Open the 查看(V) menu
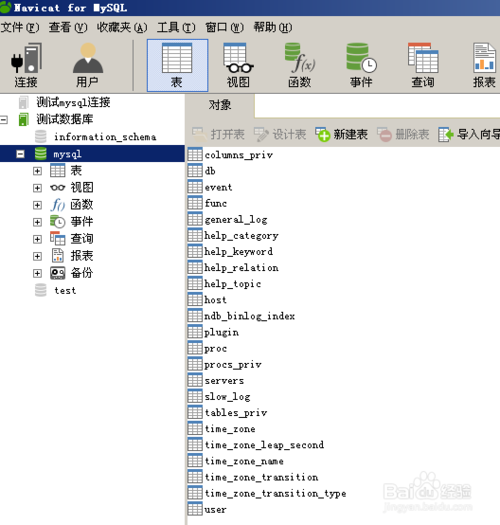The width and height of the screenshot is (500, 525). point(68,27)
